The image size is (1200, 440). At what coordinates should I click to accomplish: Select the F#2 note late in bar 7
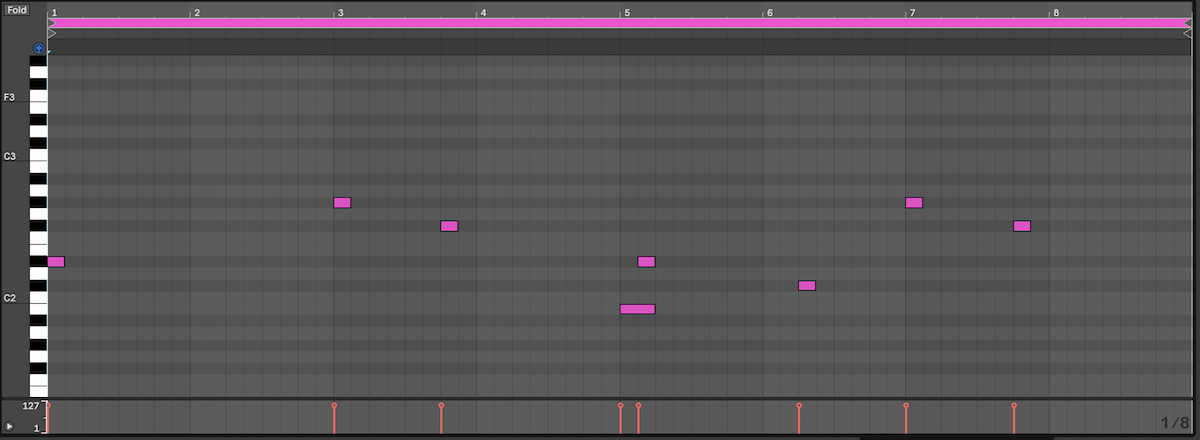point(1021,226)
